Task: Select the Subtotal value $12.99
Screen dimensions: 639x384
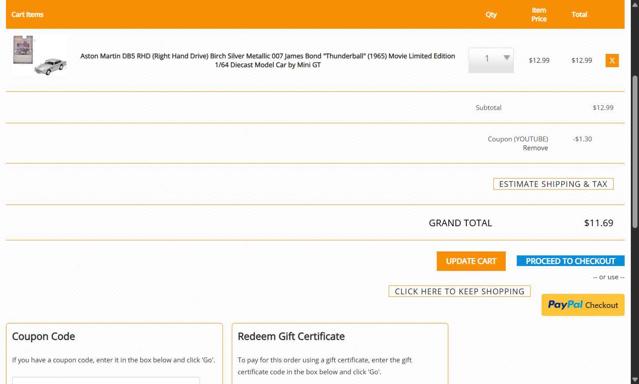Action: (x=603, y=108)
